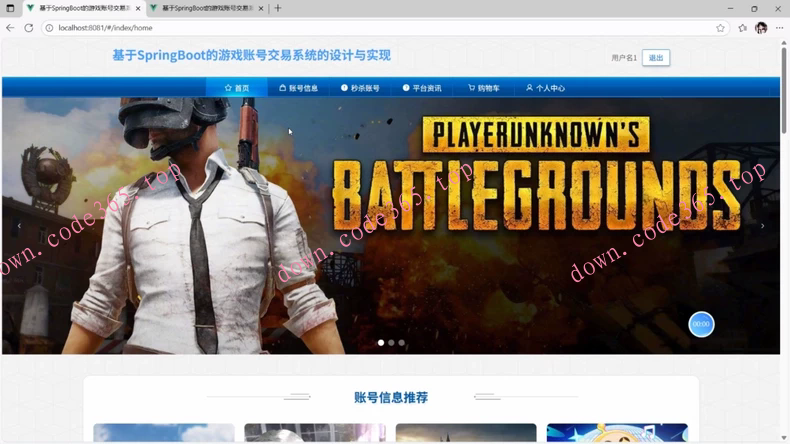790x444 pixels.
Task: Click the PUBG banner image
Action: (391, 226)
